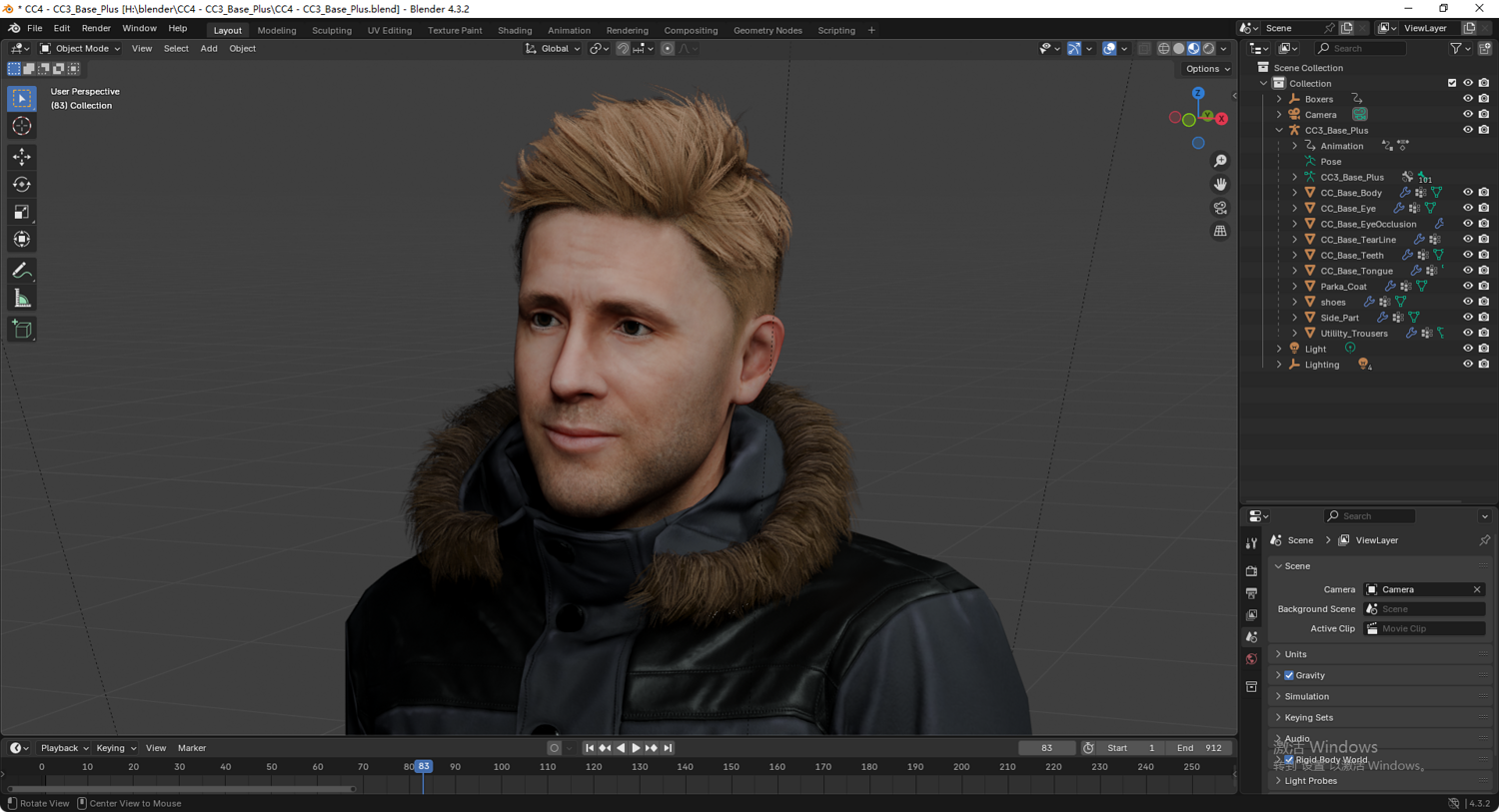The height and width of the screenshot is (812, 1499).
Task: Play animation in reverse
Action: pyautogui.click(x=621, y=748)
